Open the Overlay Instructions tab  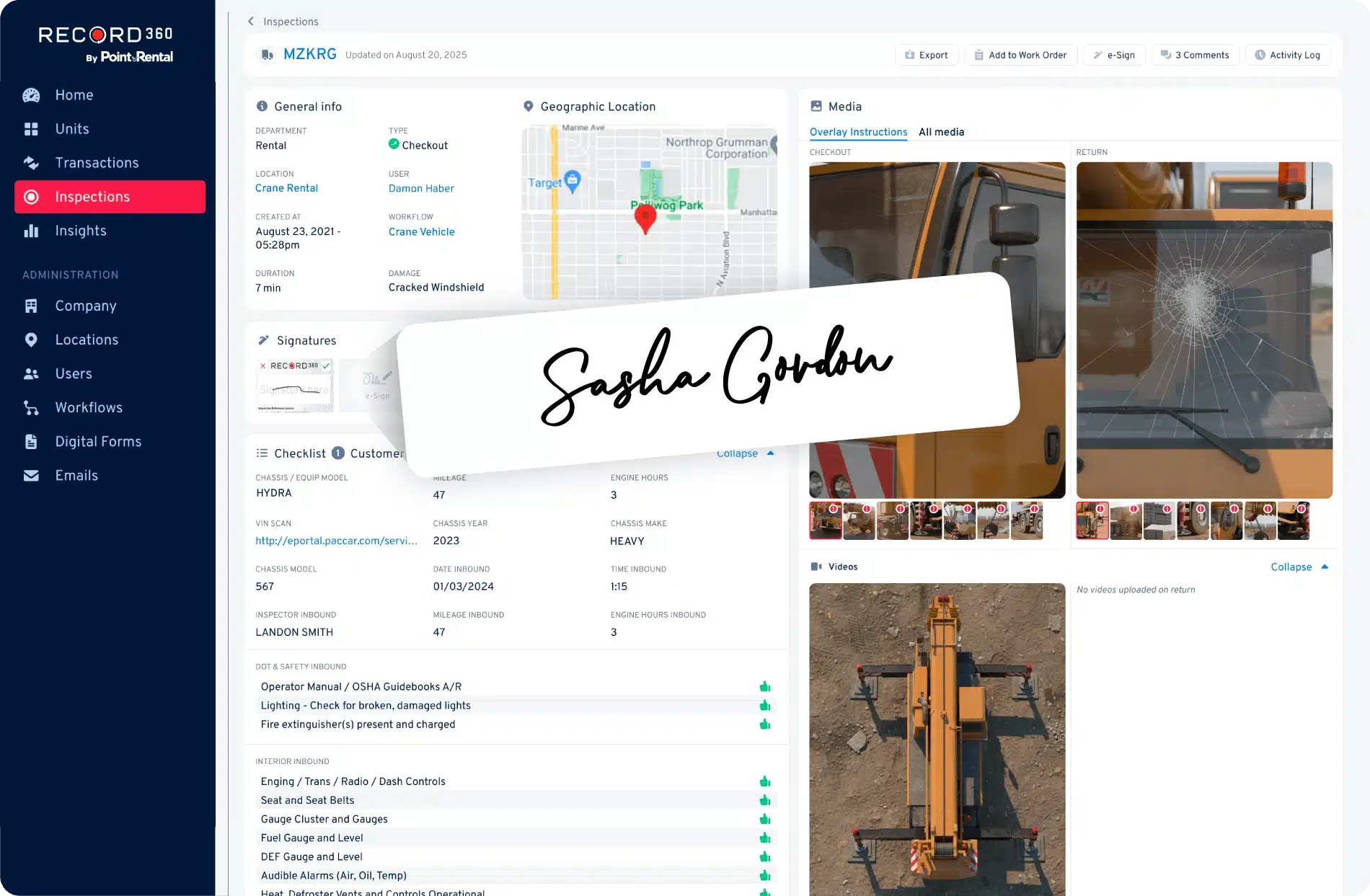coord(858,132)
